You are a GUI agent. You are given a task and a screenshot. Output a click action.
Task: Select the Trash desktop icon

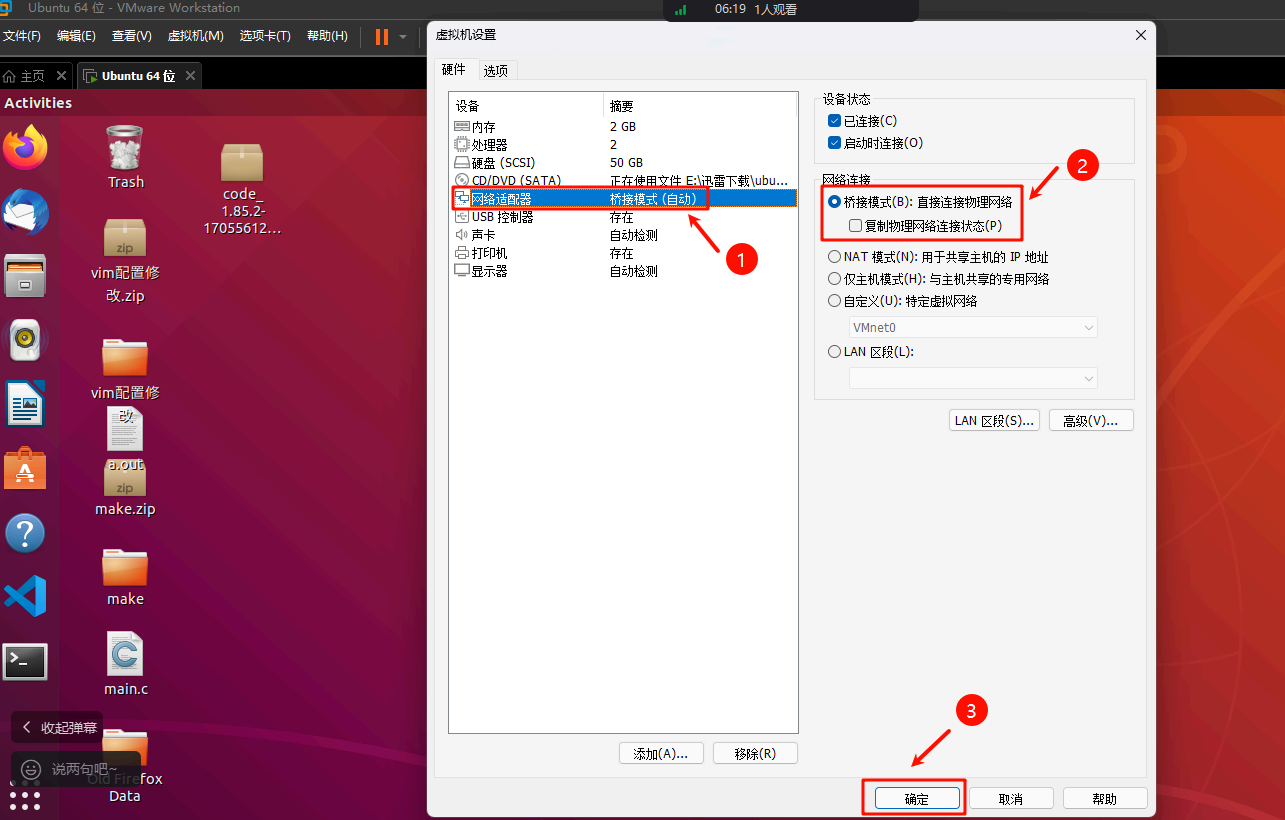tap(125, 150)
